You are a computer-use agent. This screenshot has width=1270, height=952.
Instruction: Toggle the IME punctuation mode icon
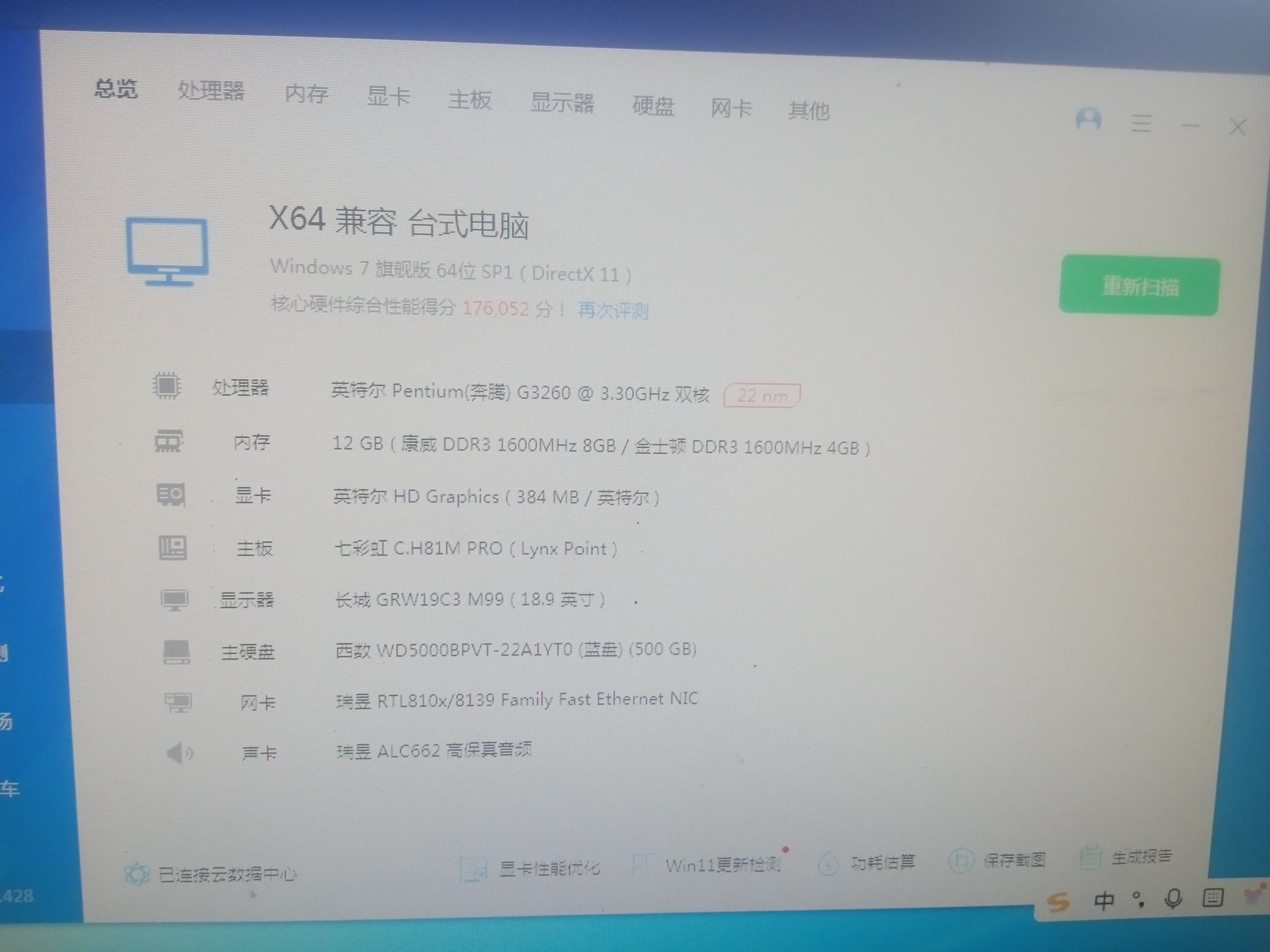point(1138,900)
